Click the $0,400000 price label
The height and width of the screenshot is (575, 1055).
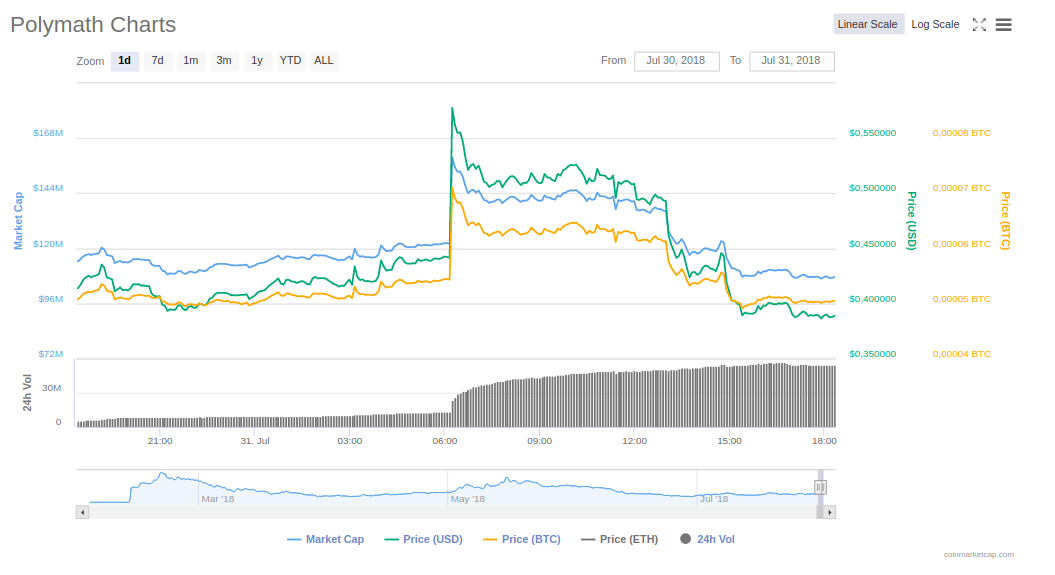click(873, 299)
